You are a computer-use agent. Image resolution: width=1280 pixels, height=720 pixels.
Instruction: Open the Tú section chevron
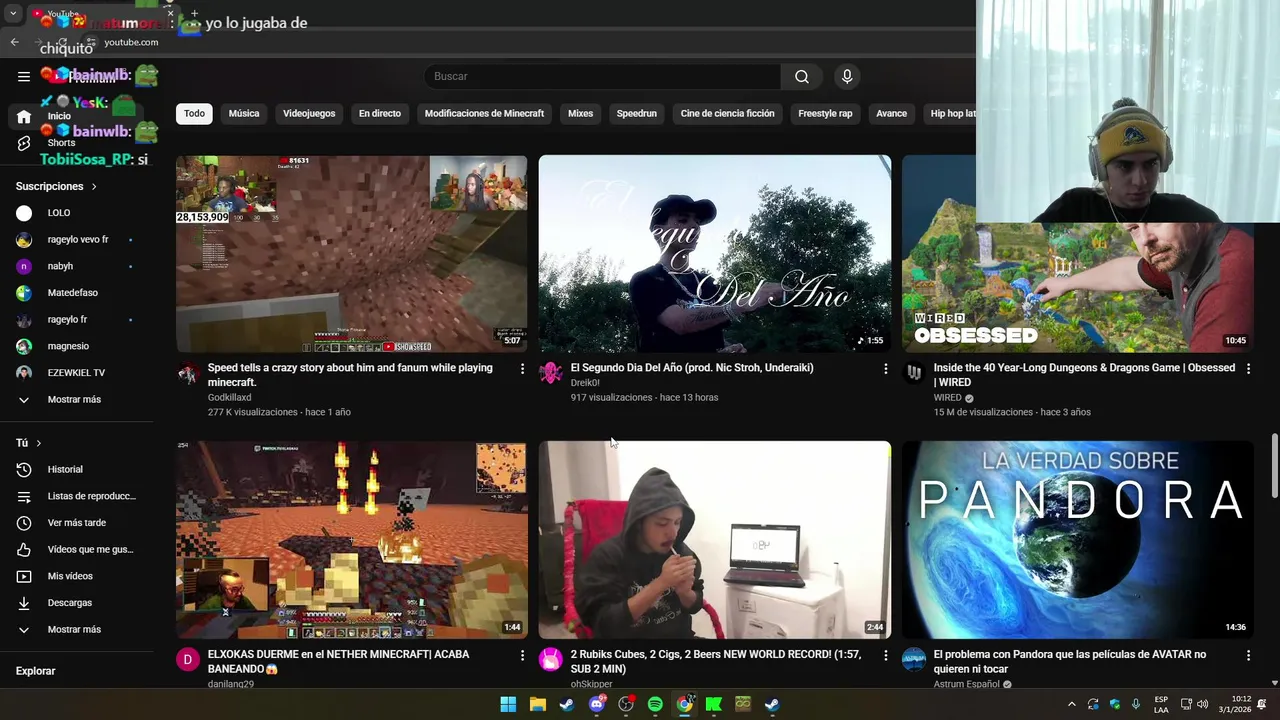point(39,443)
